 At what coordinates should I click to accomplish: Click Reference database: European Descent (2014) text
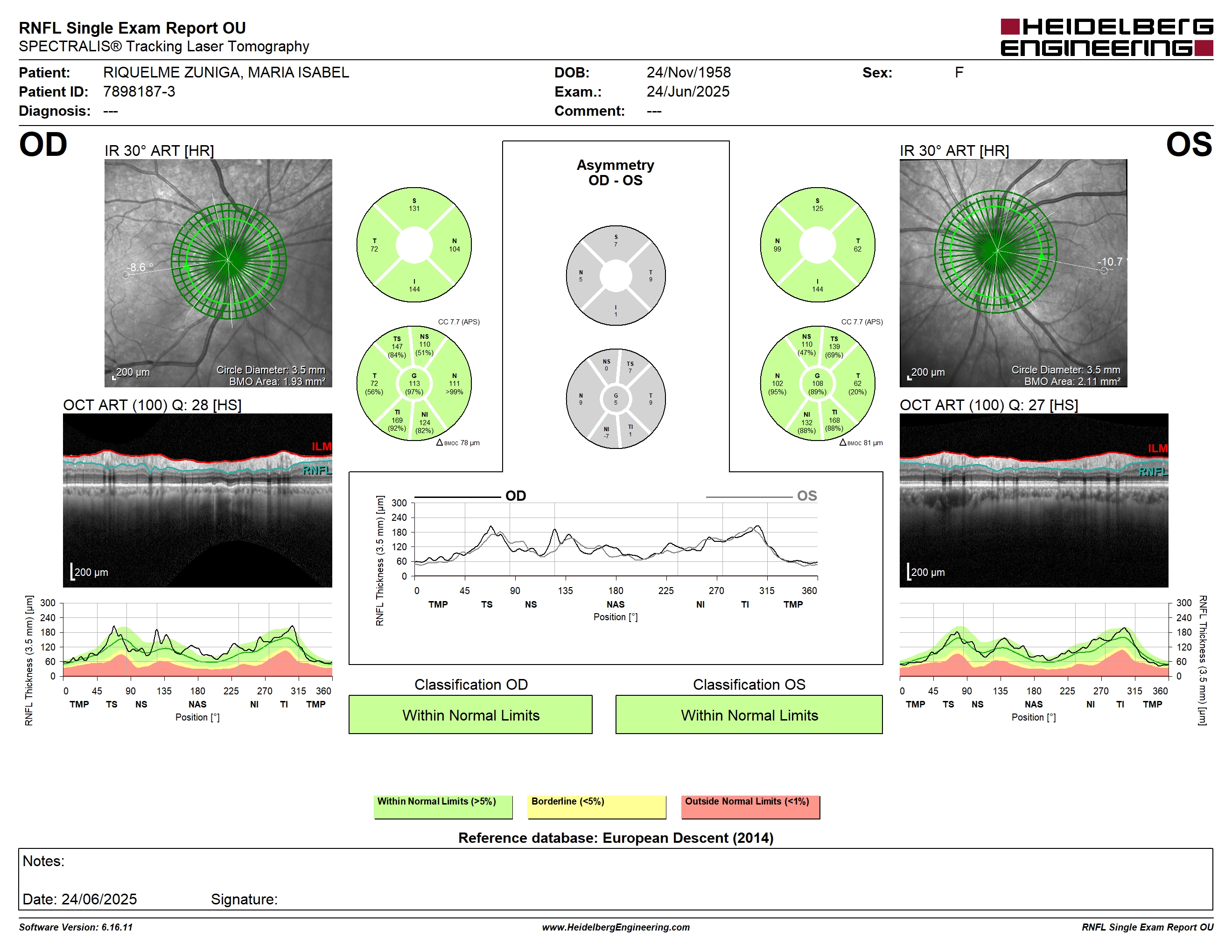click(x=616, y=838)
